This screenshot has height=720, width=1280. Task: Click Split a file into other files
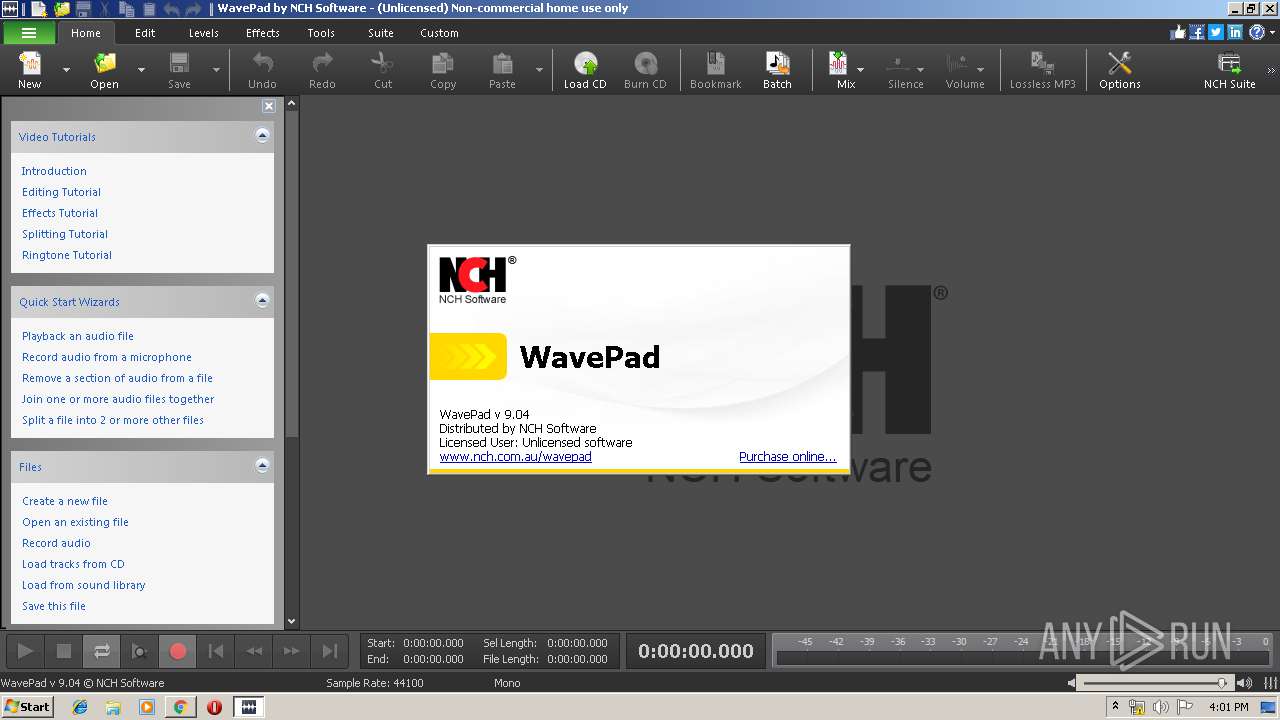(113, 420)
